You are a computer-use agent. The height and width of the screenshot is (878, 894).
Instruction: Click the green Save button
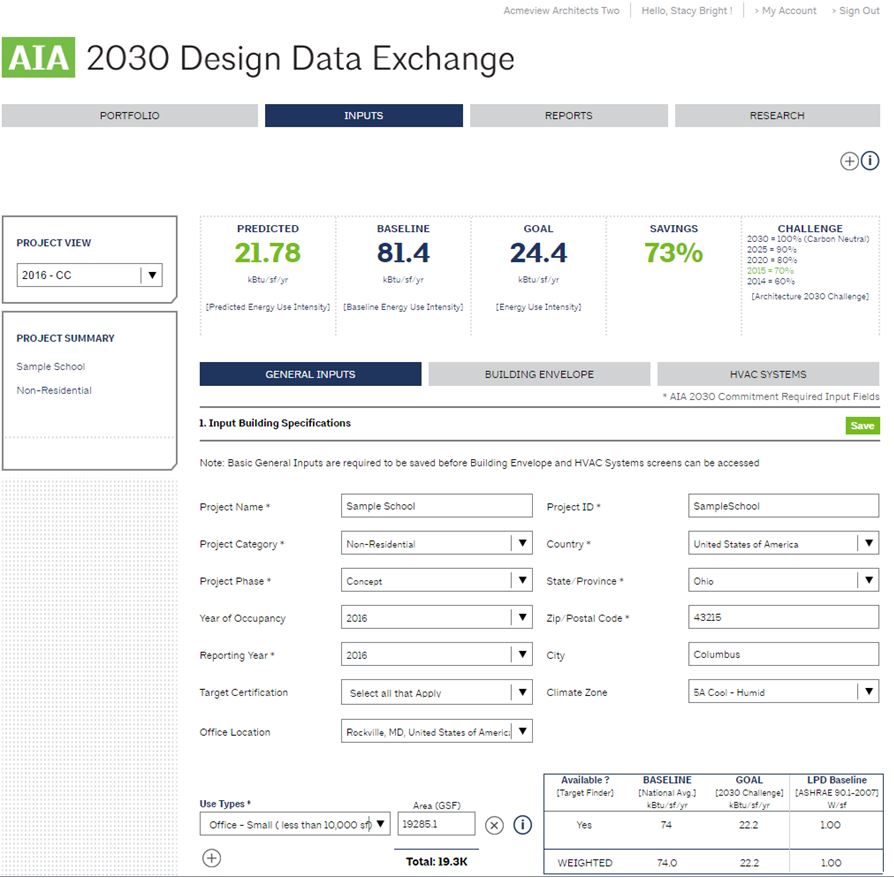click(862, 426)
